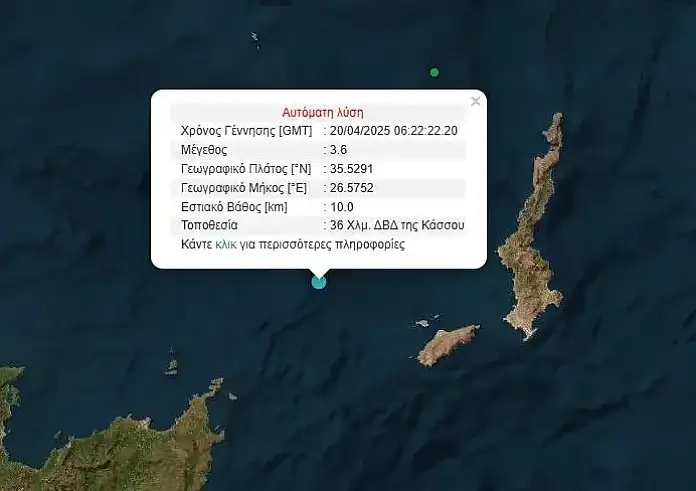Select the 20/04/2025 06:22:22.20 timestamp value
The height and width of the screenshot is (491, 696).
(395, 131)
